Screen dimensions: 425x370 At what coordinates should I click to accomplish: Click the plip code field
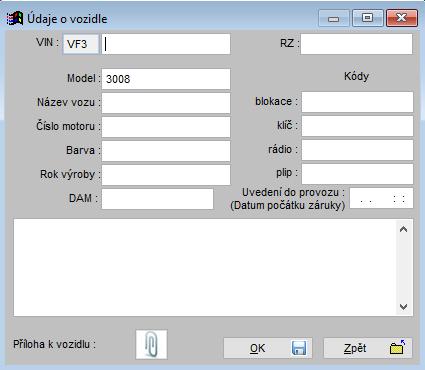[x=357, y=174]
